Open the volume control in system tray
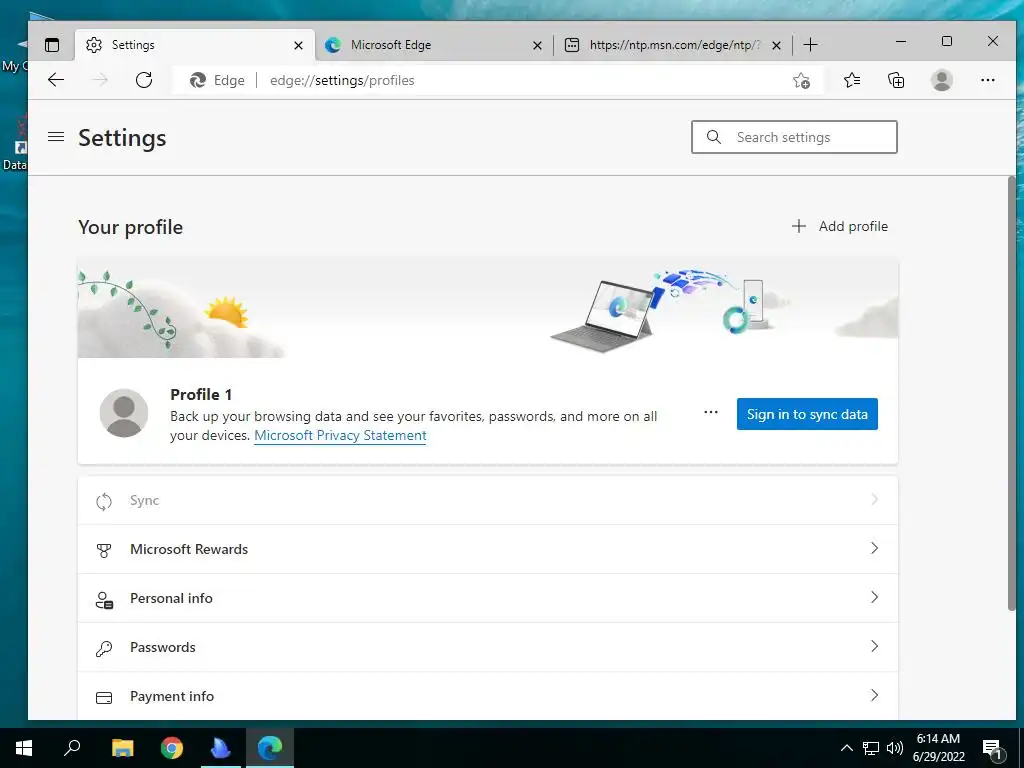The width and height of the screenshot is (1024, 768). (x=895, y=748)
